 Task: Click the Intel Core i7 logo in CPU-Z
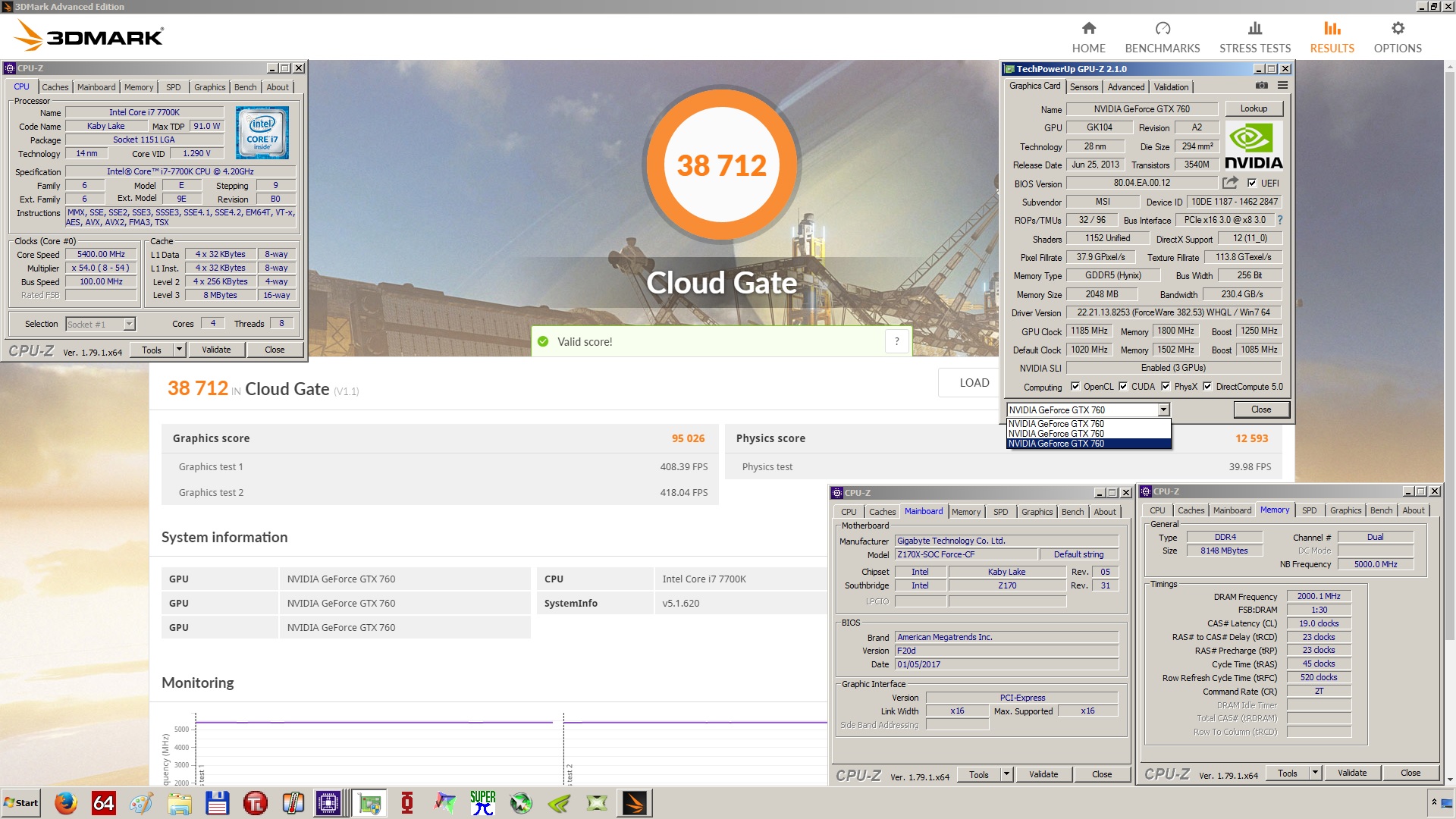pos(262,133)
